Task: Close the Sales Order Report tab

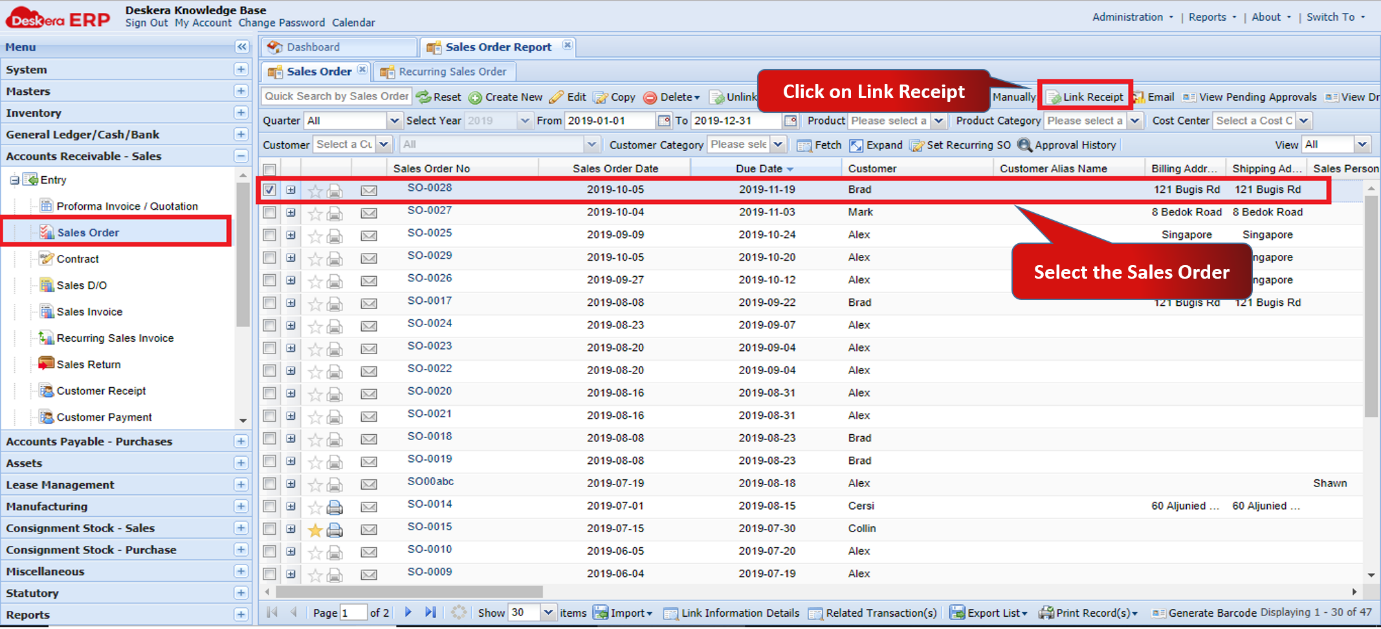Action: tap(567, 45)
